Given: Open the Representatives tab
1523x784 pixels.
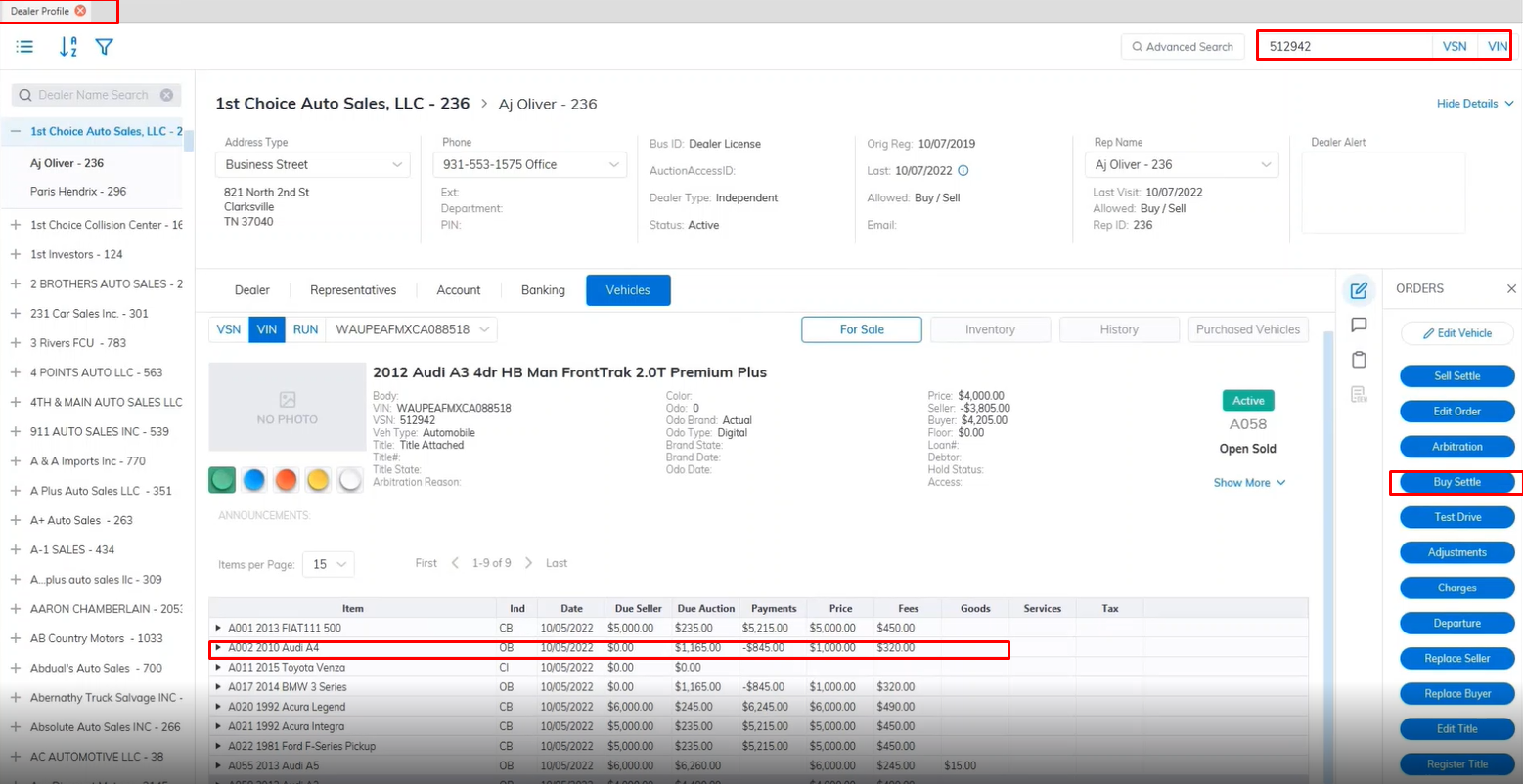Looking at the screenshot, I should coord(353,290).
